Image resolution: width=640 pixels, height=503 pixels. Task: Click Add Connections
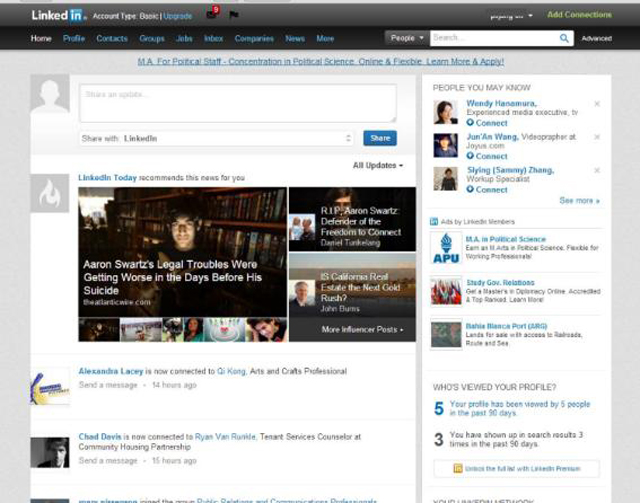[579, 15]
